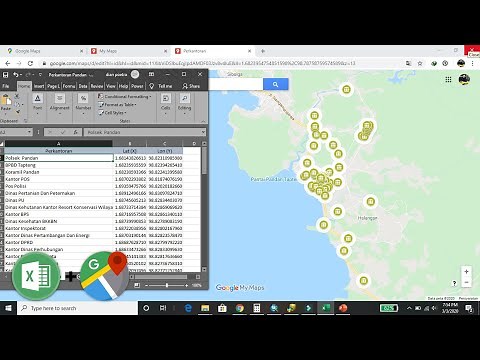
Task: Switch to the Insert ribbon tab
Action: (x=39, y=86)
